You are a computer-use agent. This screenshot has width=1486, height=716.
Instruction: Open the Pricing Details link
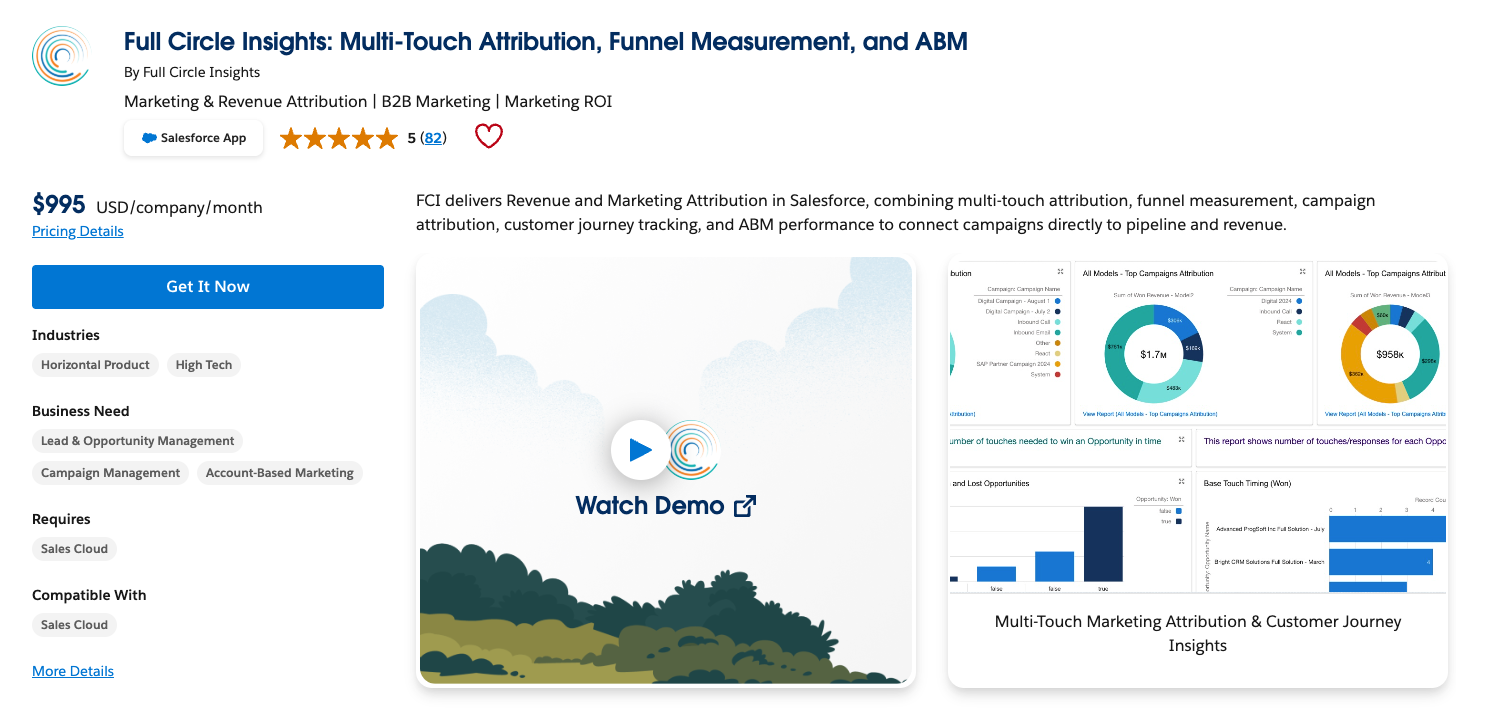pos(78,231)
